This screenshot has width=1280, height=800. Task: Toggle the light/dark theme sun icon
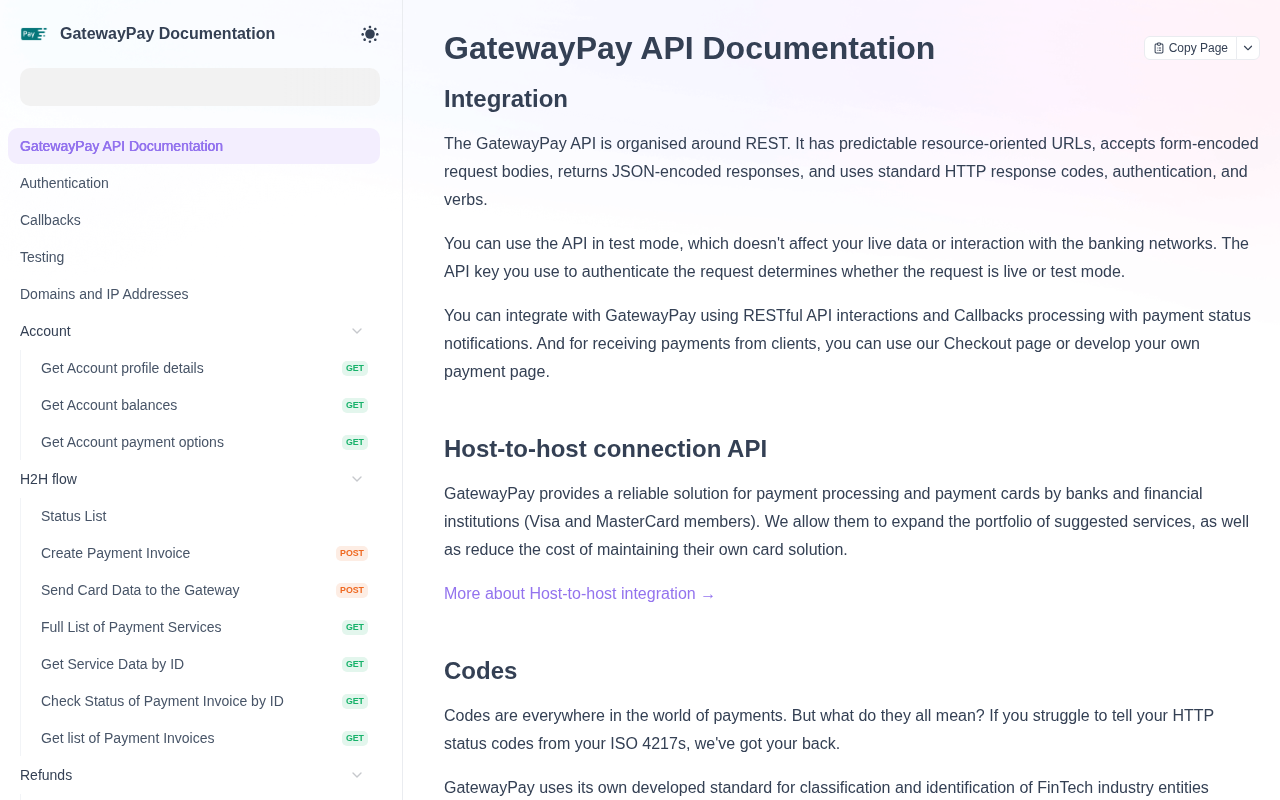coord(370,34)
